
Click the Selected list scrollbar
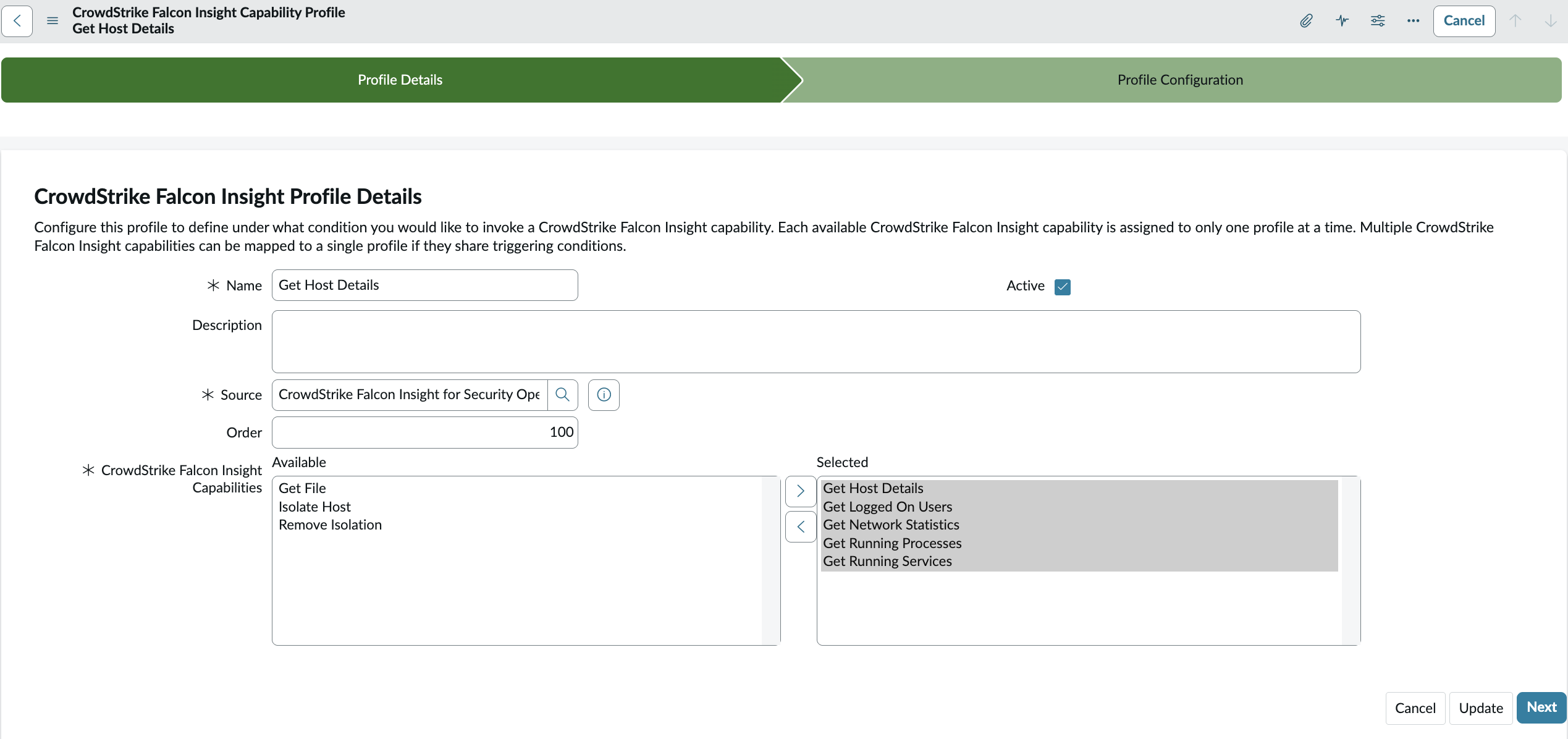click(x=1351, y=560)
